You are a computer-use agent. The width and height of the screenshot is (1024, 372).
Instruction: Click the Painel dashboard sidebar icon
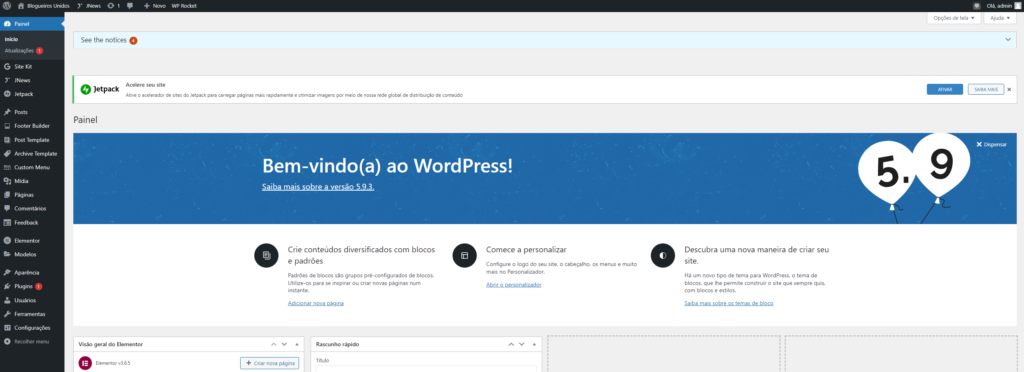(x=7, y=23)
